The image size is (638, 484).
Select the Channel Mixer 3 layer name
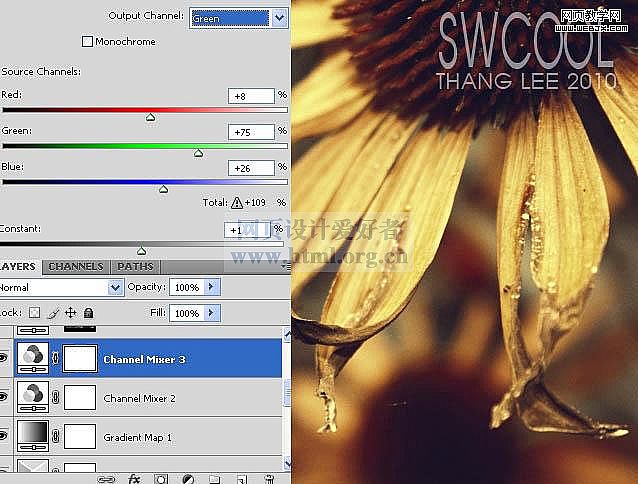[x=144, y=360]
